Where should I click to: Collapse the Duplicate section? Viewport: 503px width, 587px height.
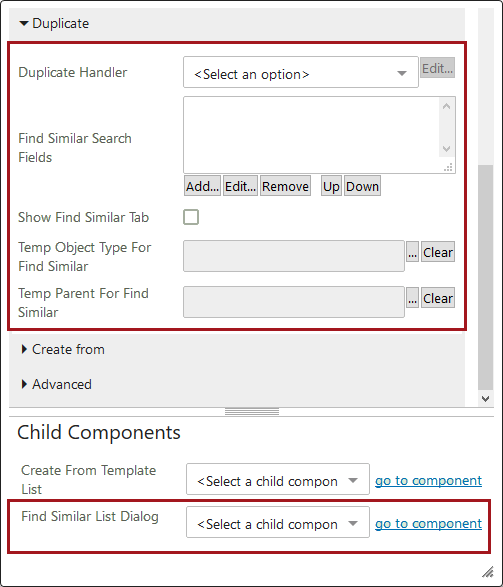pyautogui.click(x=54, y=24)
